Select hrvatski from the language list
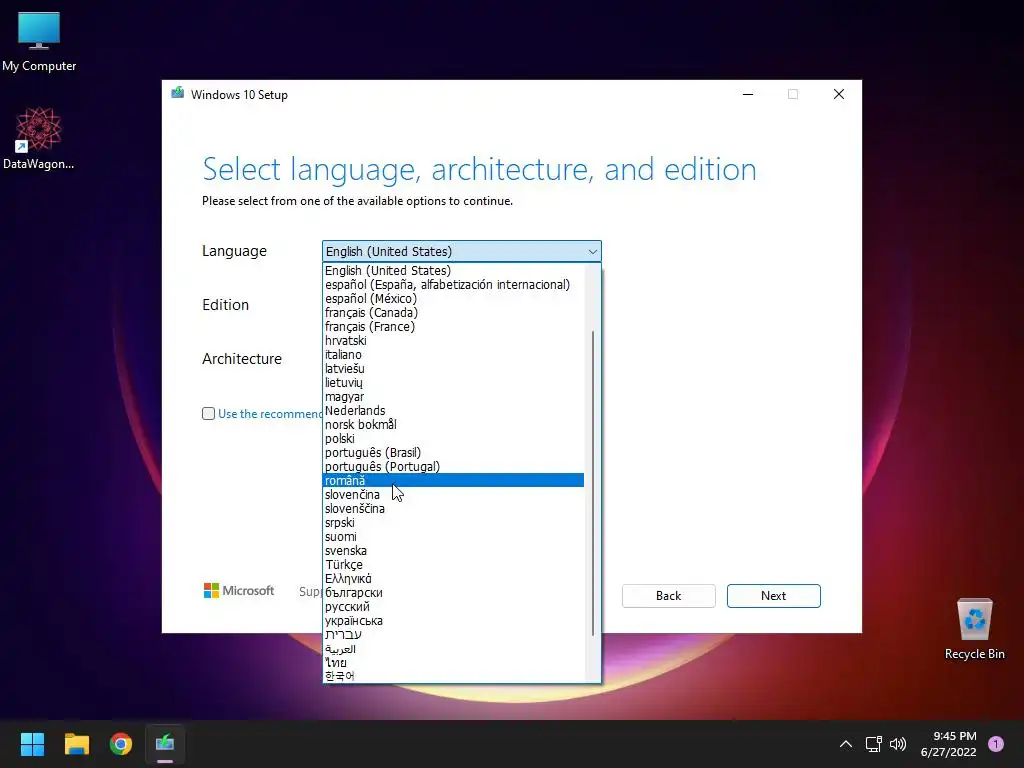The height and width of the screenshot is (768, 1024). click(453, 341)
